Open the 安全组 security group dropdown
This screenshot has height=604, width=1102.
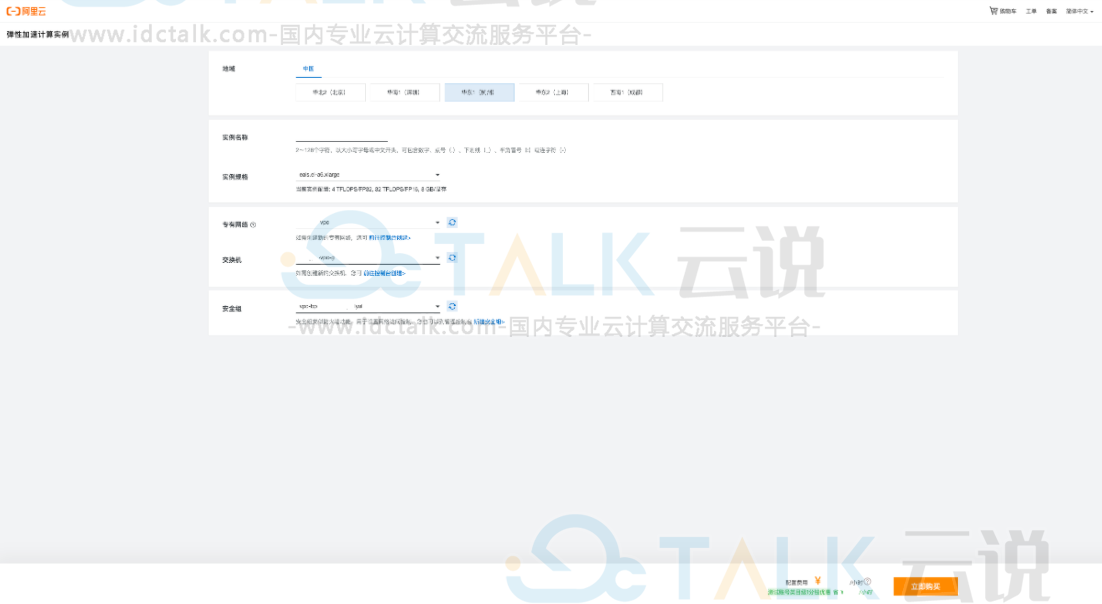tap(368, 307)
